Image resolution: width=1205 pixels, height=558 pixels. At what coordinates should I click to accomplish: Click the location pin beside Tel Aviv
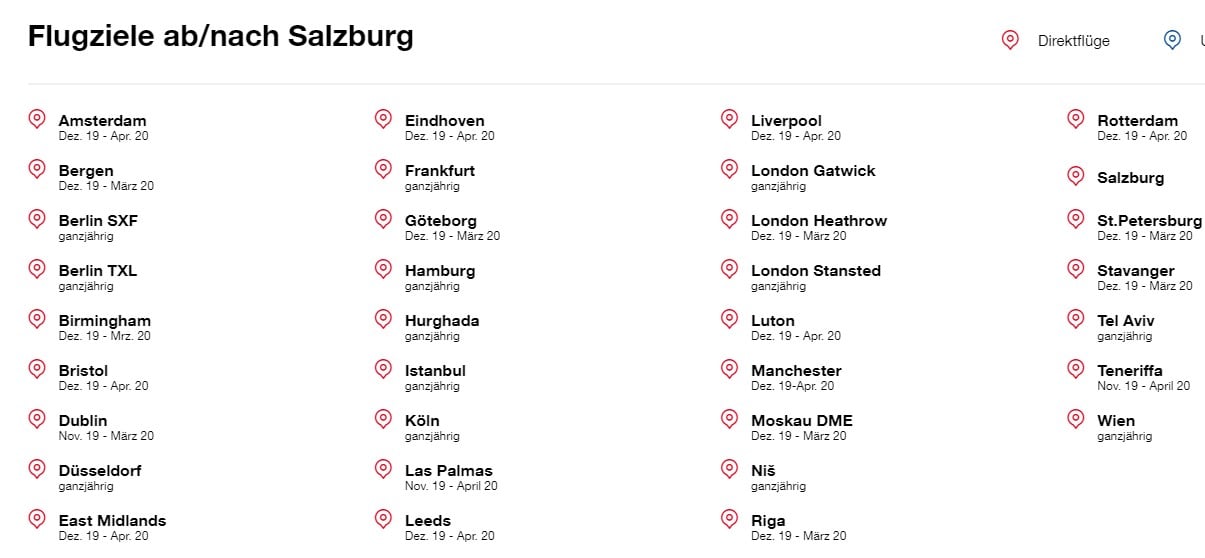1076,320
